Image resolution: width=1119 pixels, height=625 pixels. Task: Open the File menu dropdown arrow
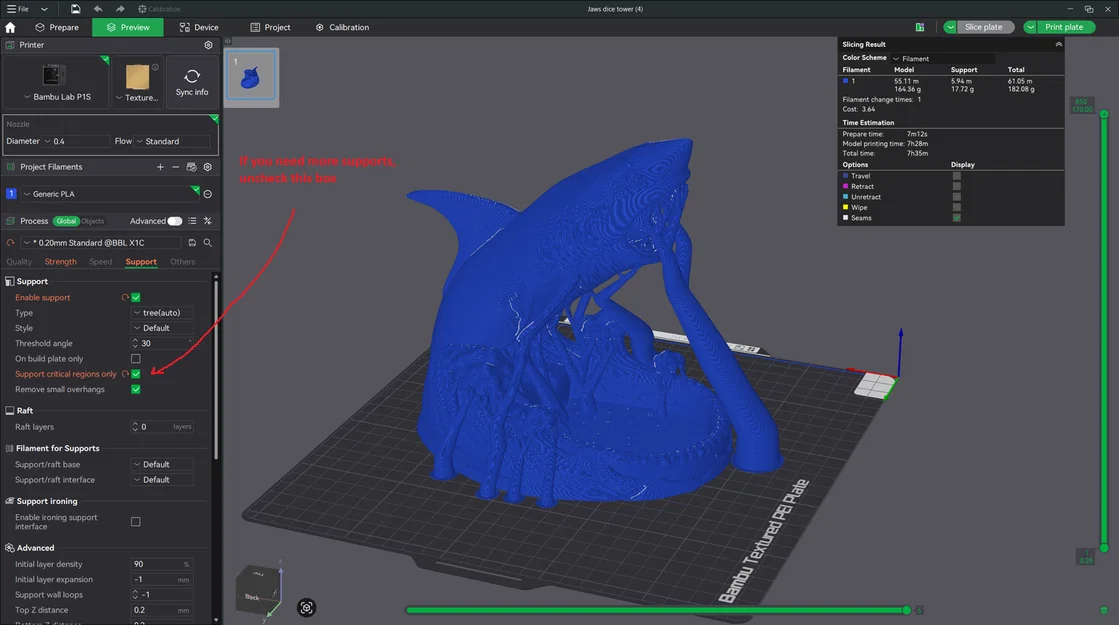44,9
